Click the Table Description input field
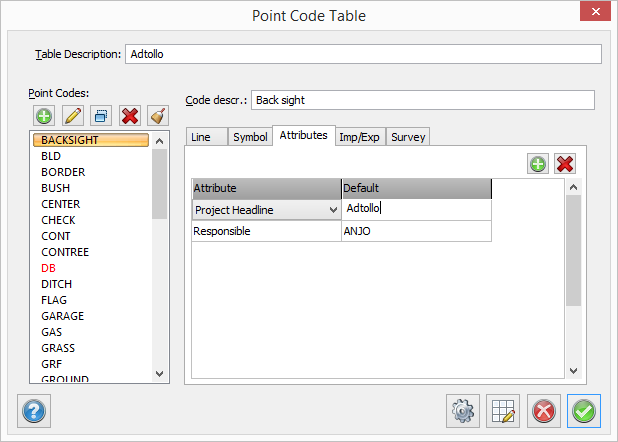This screenshot has width=618, height=442. coord(363,54)
